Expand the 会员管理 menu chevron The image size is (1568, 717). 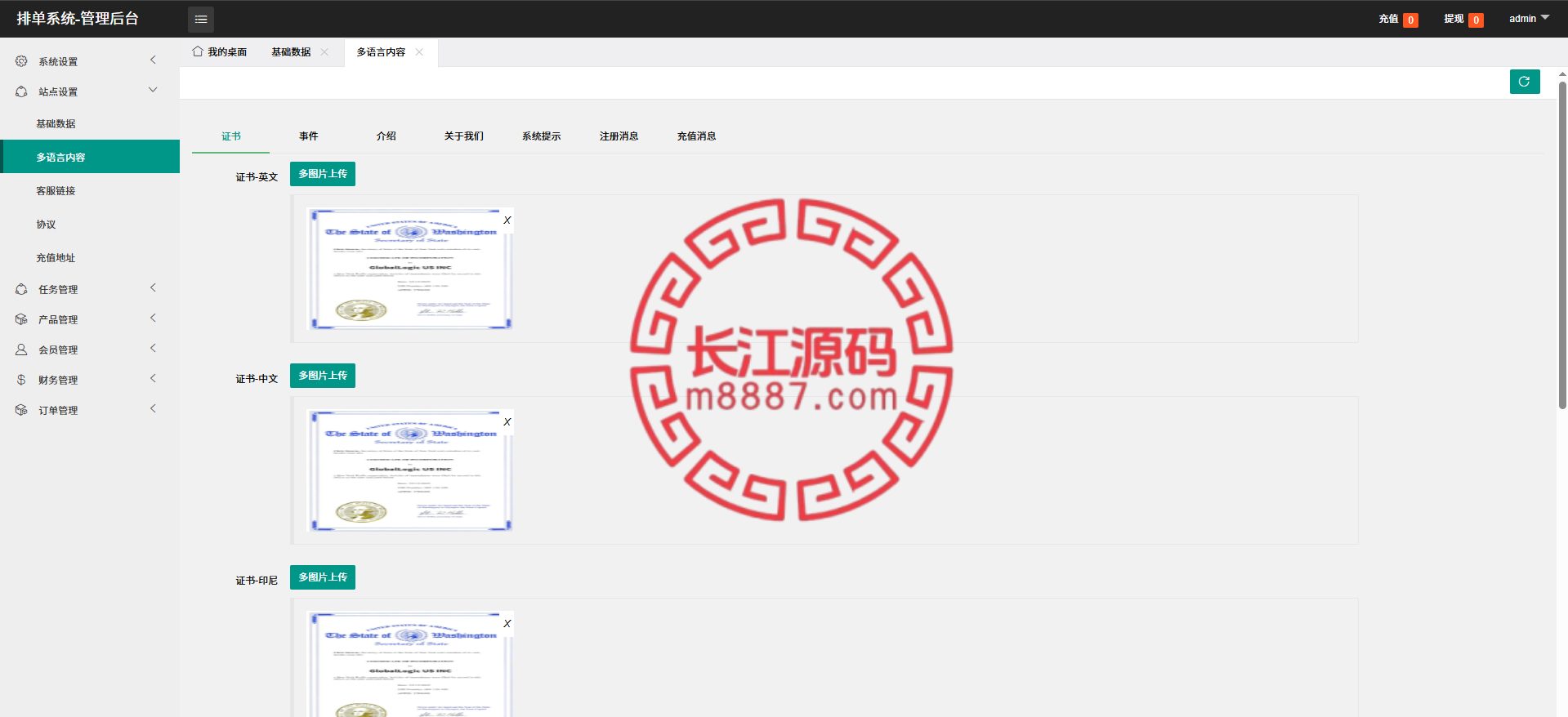click(153, 349)
